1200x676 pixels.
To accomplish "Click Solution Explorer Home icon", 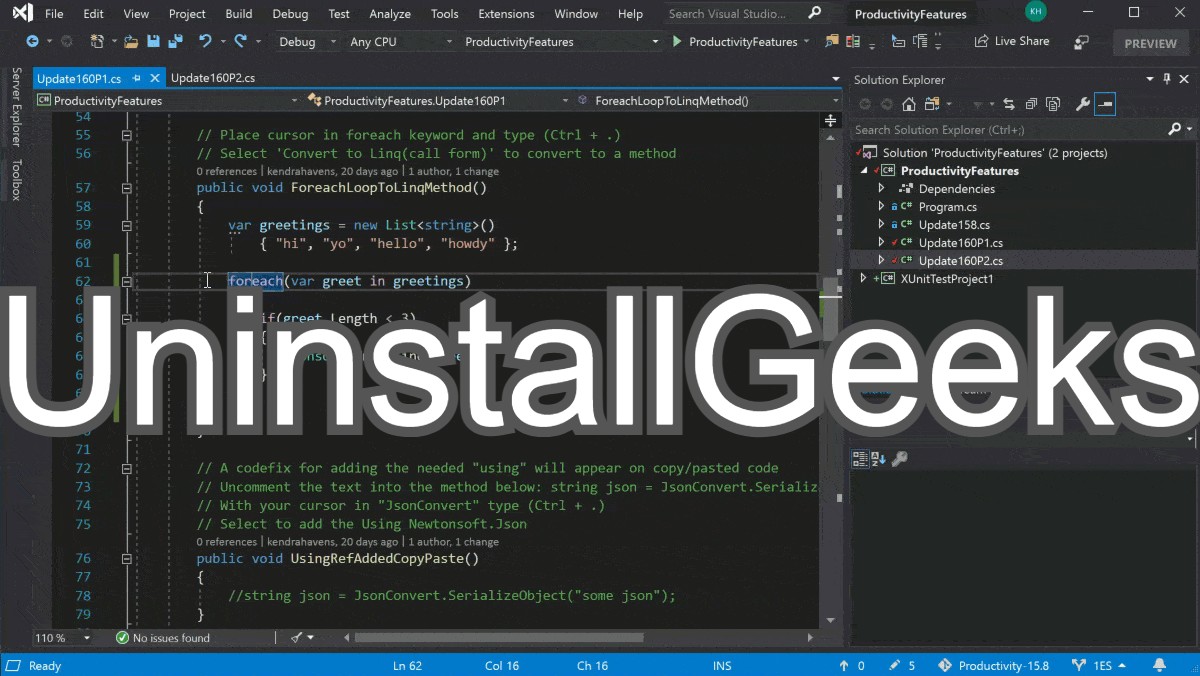I will tap(908, 104).
